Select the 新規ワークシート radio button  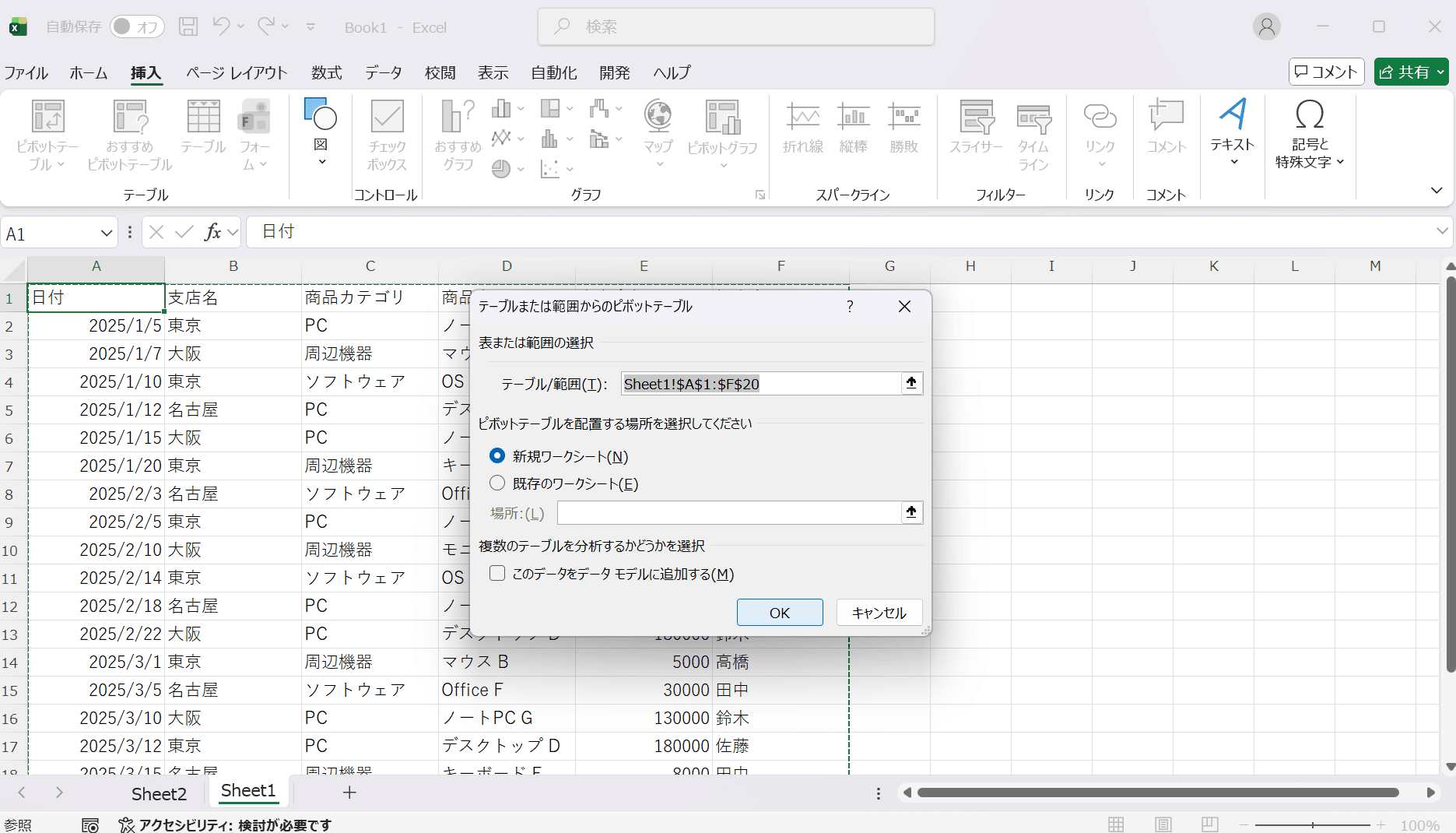point(497,455)
